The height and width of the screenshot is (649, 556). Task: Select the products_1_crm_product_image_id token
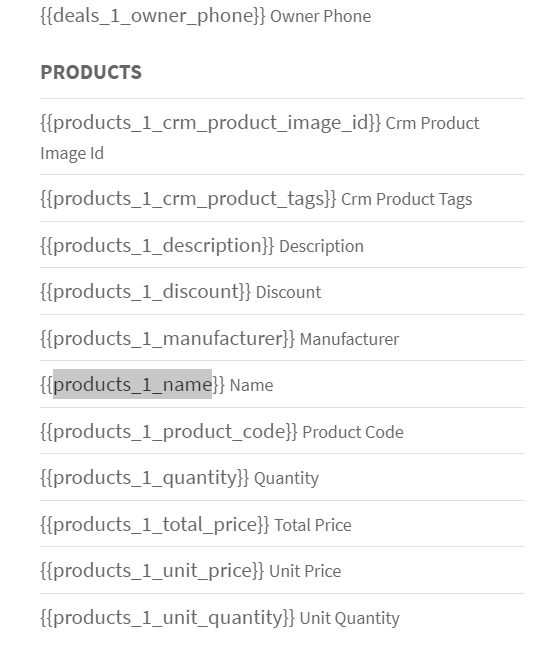[210, 123]
